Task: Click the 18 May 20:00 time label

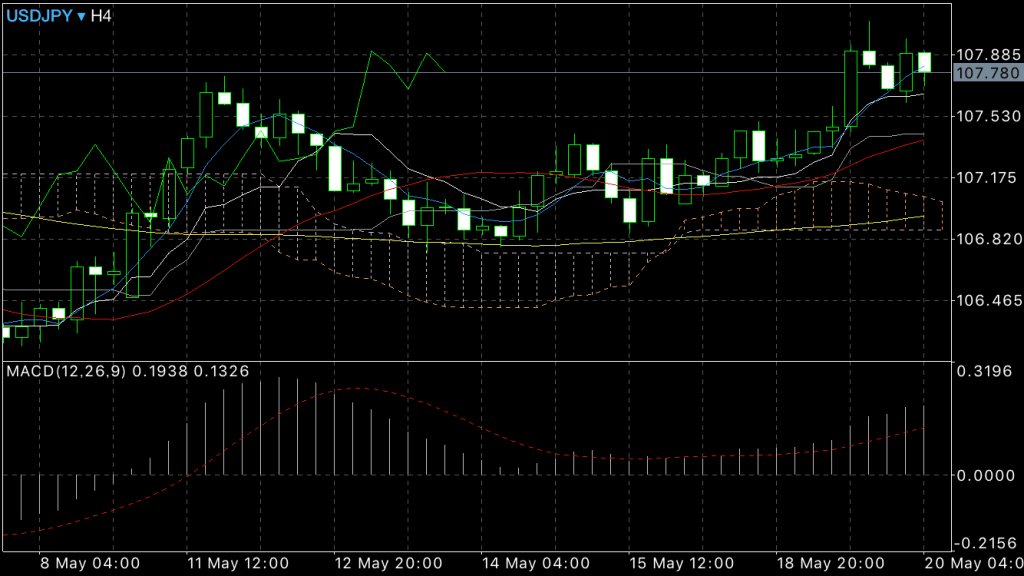Action: tap(830, 563)
